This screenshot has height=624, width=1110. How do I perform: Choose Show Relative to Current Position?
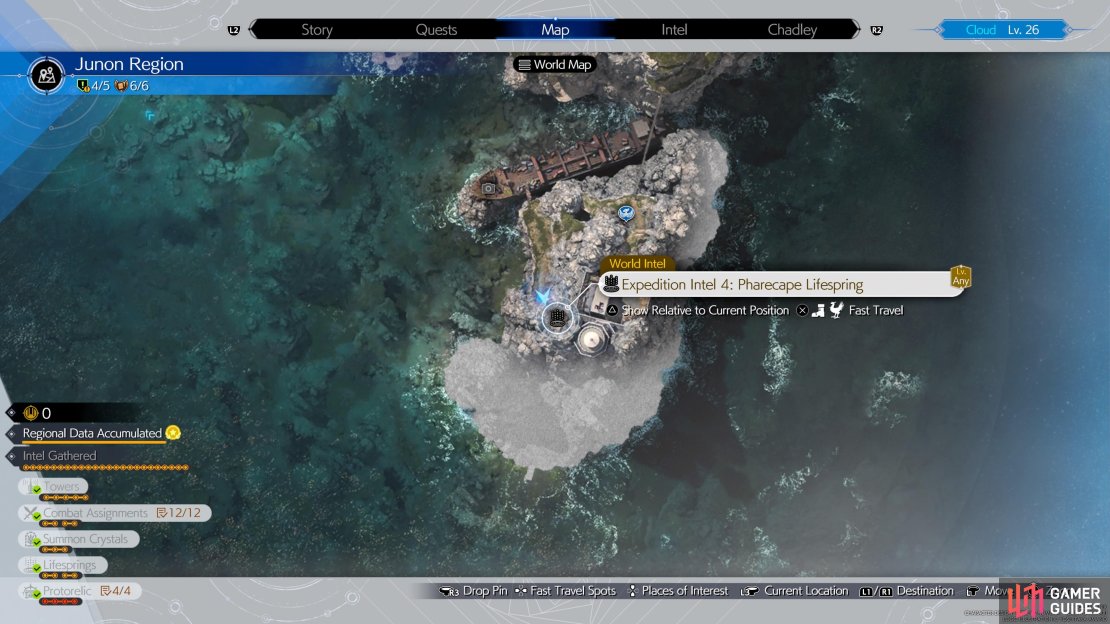pyautogui.click(x=705, y=310)
